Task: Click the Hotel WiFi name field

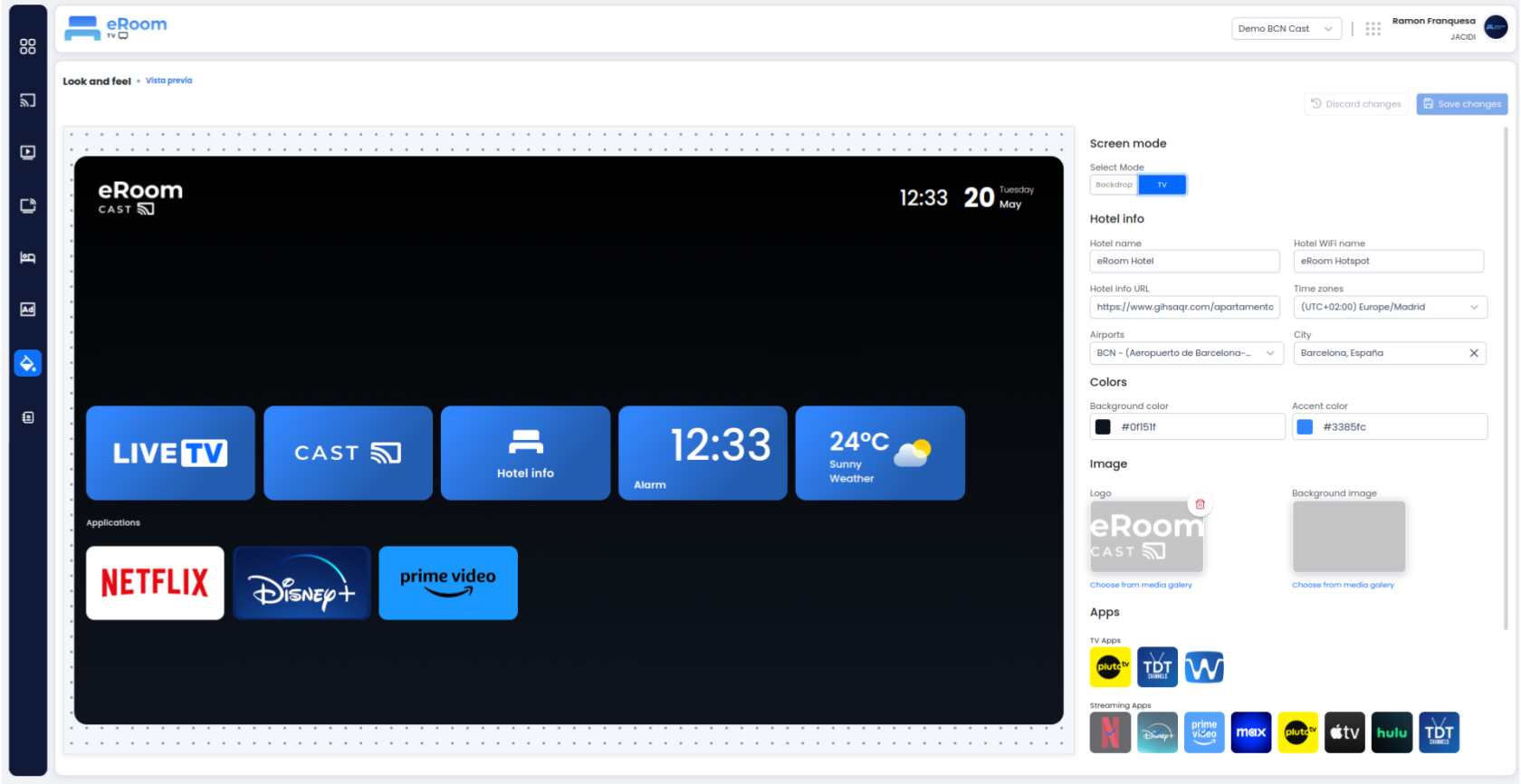Action: (x=1389, y=261)
